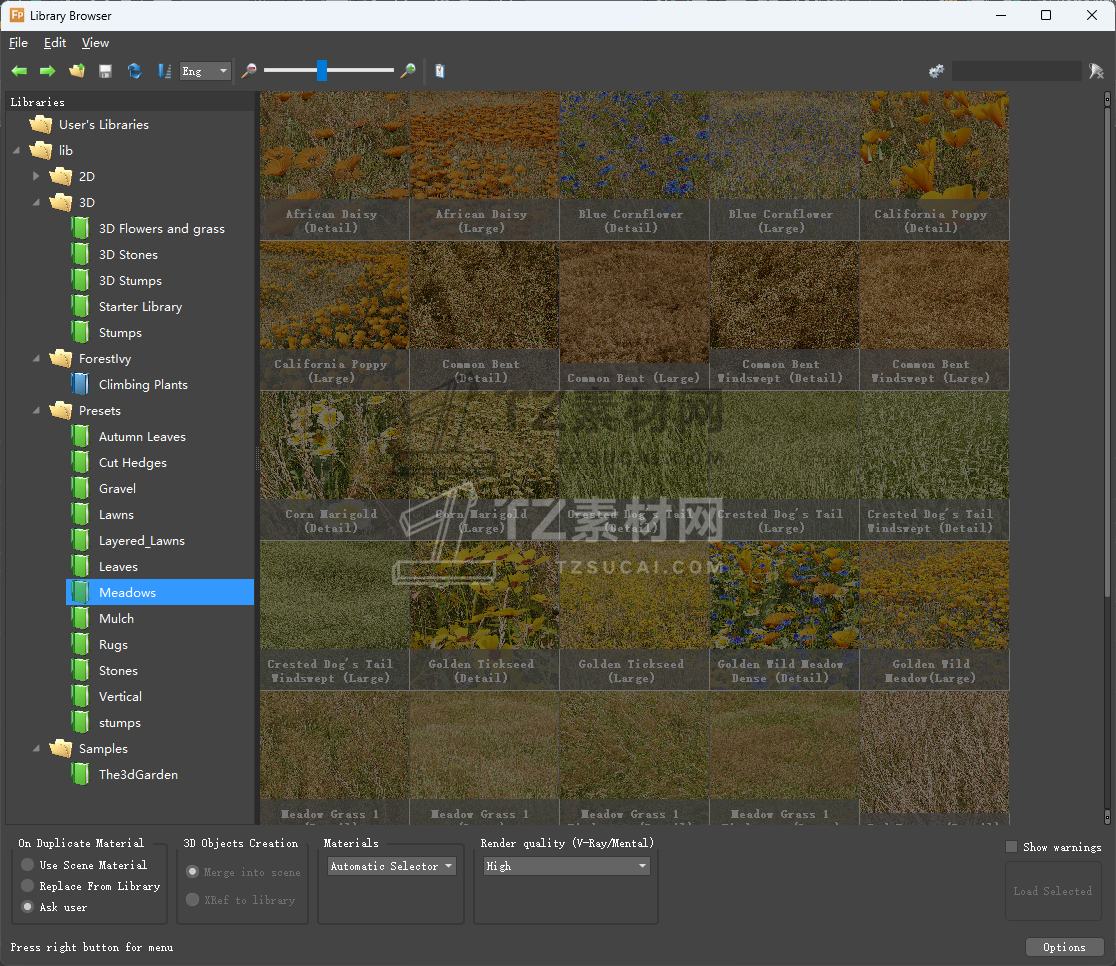The image size is (1116, 966).
Task: Click the sort order icon
Action: (x=164, y=71)
